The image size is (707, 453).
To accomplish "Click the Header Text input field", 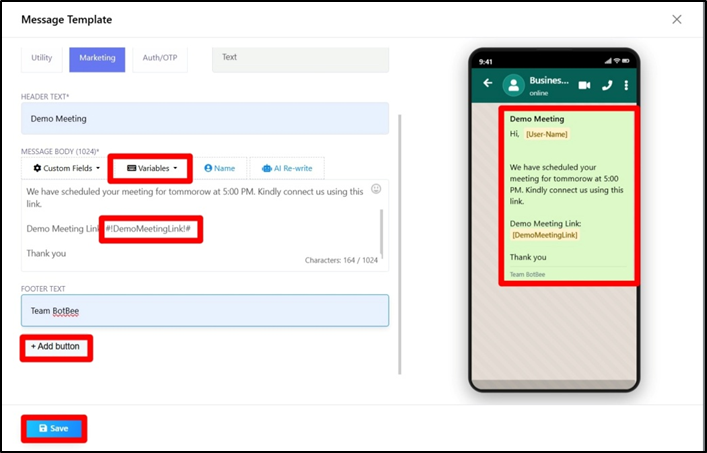I will pyautogui.click(x=204, y=118).
